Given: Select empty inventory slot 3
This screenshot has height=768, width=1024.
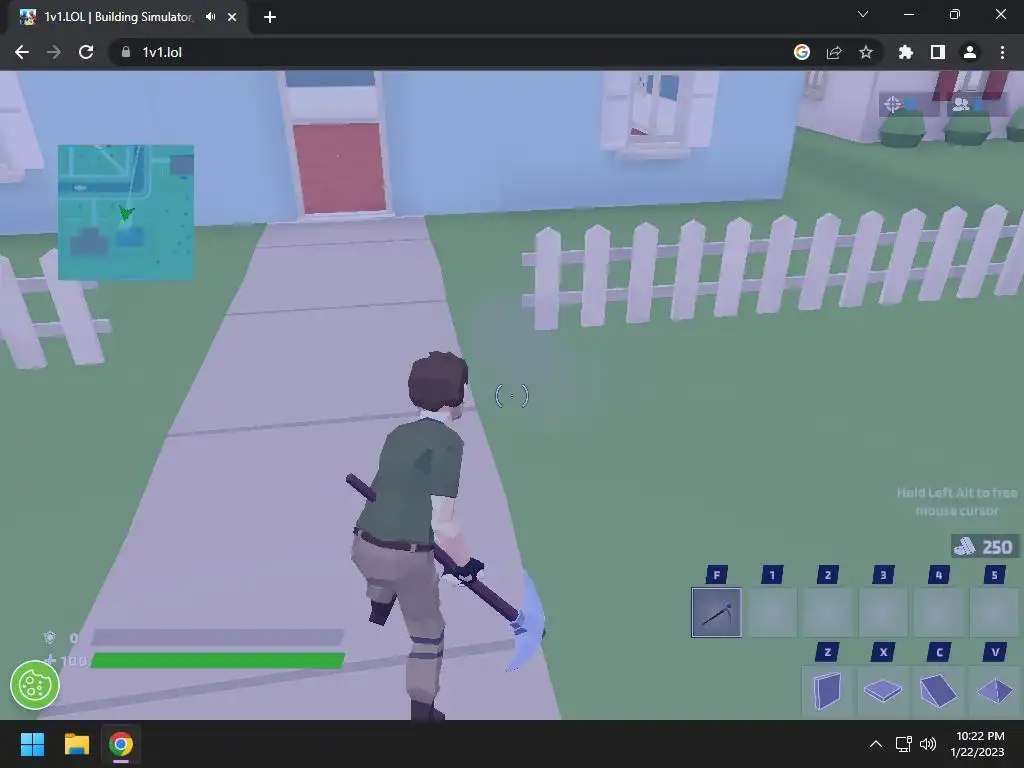Looking at the screenshot, I should [883, 613].
